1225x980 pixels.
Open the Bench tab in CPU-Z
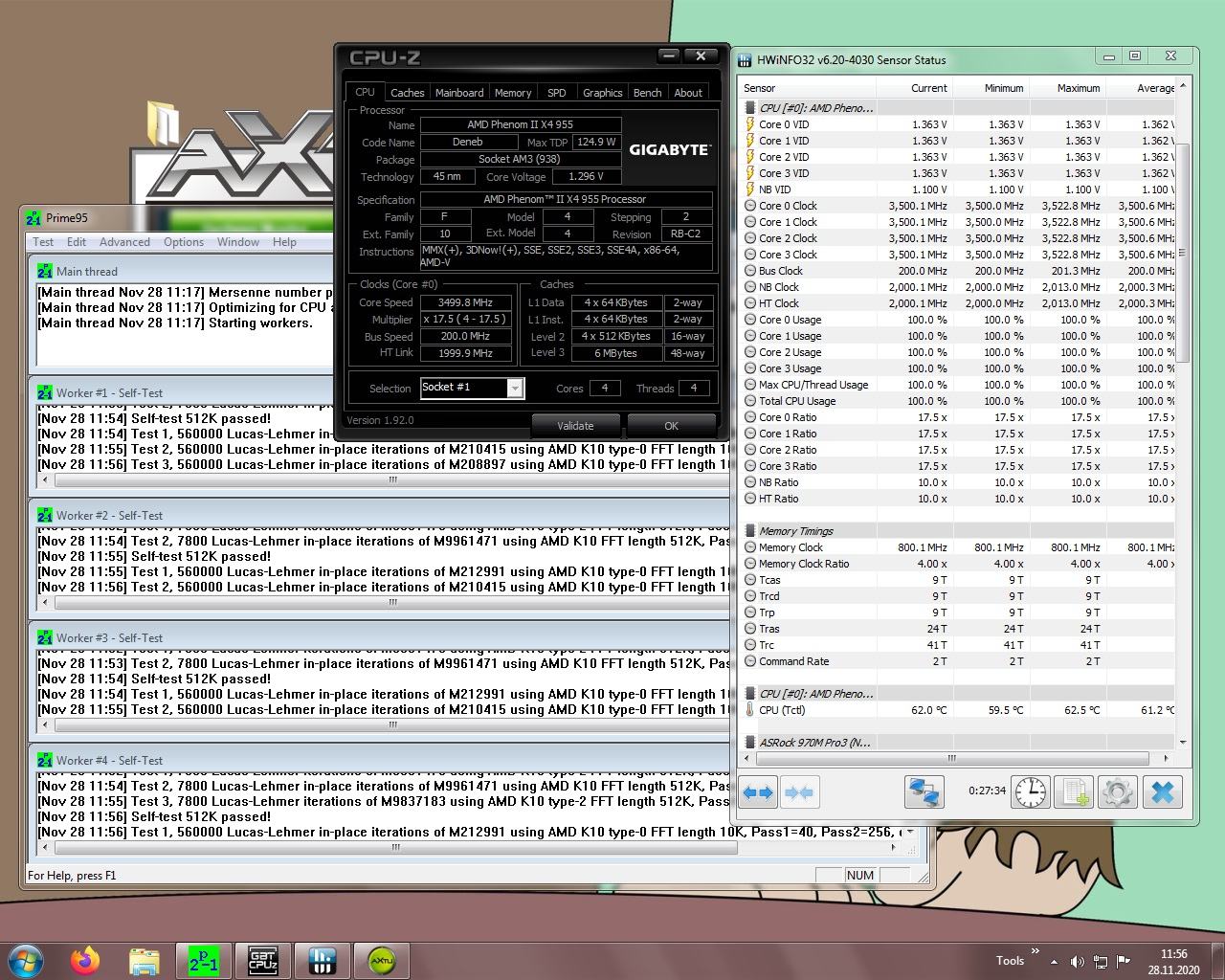(648, 93)
